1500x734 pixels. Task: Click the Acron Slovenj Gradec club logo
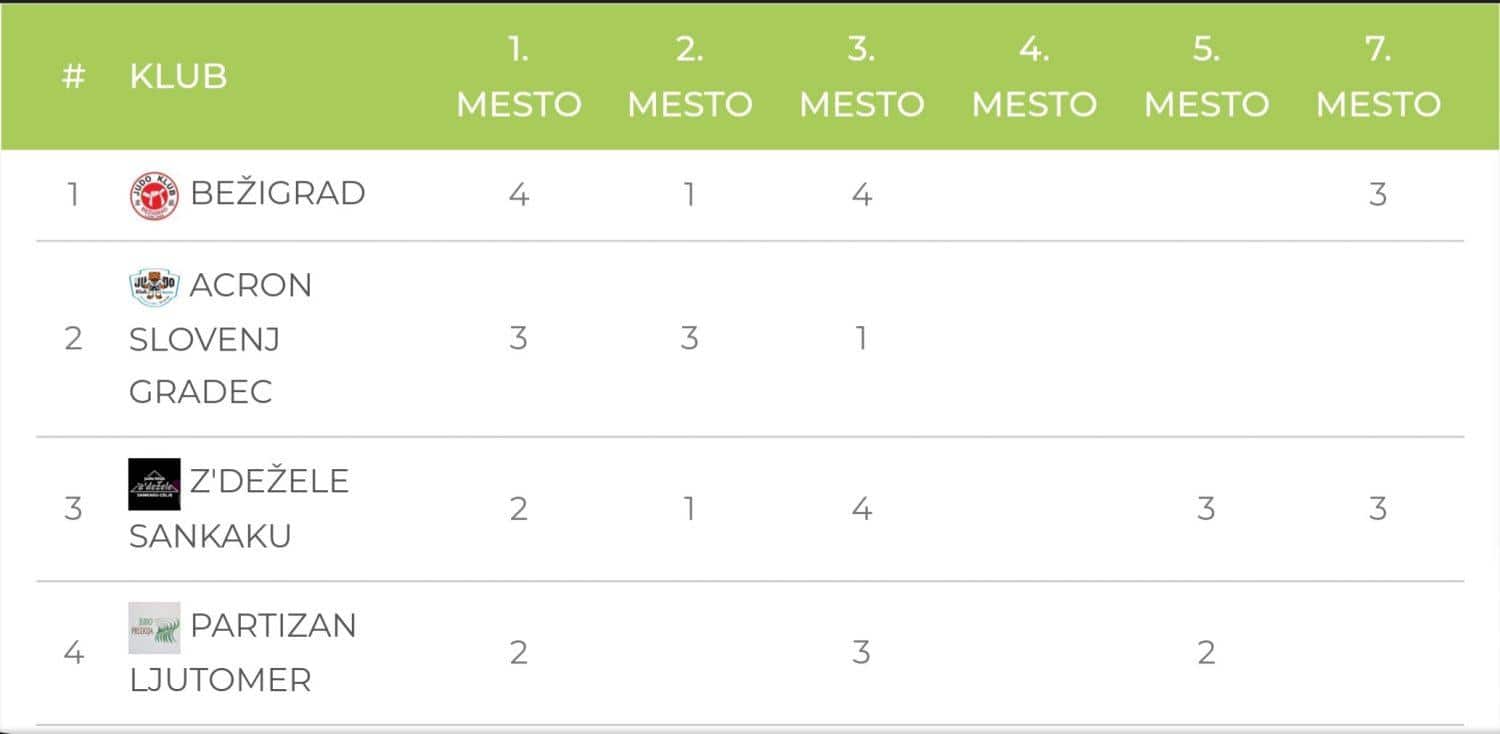(x=154, y=287)
